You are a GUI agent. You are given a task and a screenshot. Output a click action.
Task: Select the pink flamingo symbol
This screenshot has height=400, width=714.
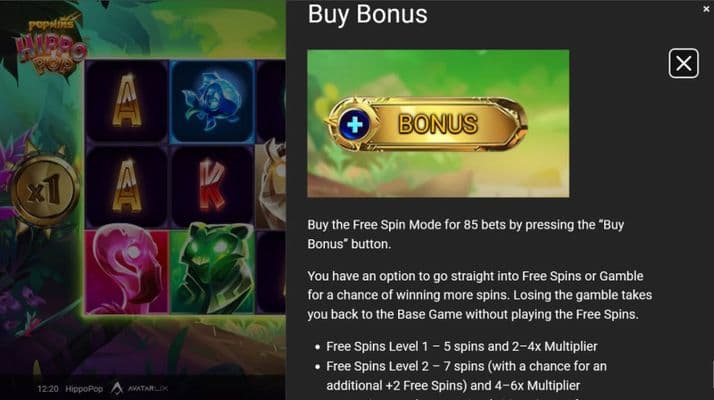[126, 270]
